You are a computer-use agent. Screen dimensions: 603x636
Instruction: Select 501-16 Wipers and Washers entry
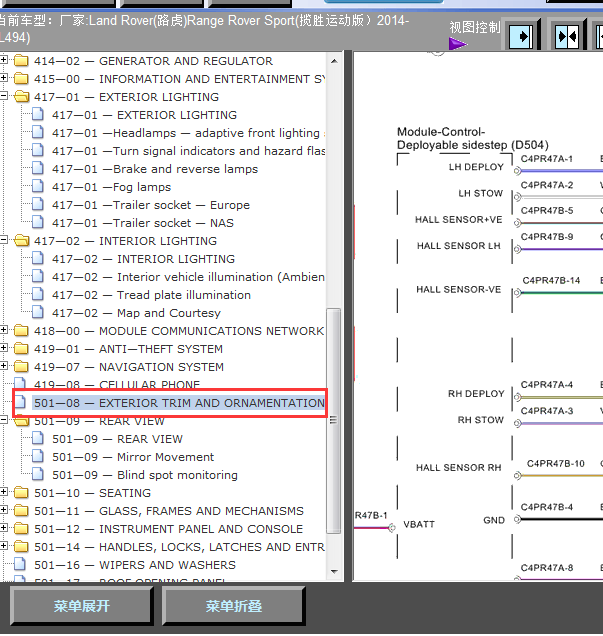point(135,565)
